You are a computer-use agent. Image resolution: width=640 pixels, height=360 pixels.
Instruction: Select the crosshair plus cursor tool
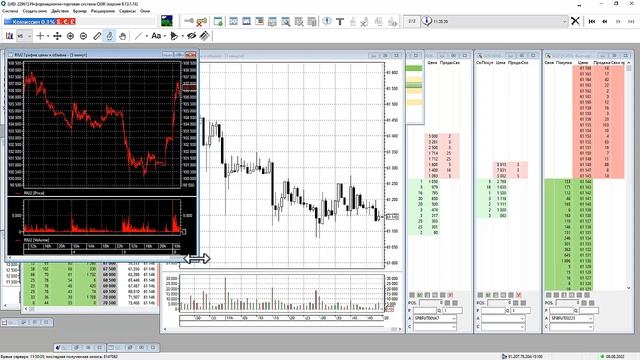(40, 36)
